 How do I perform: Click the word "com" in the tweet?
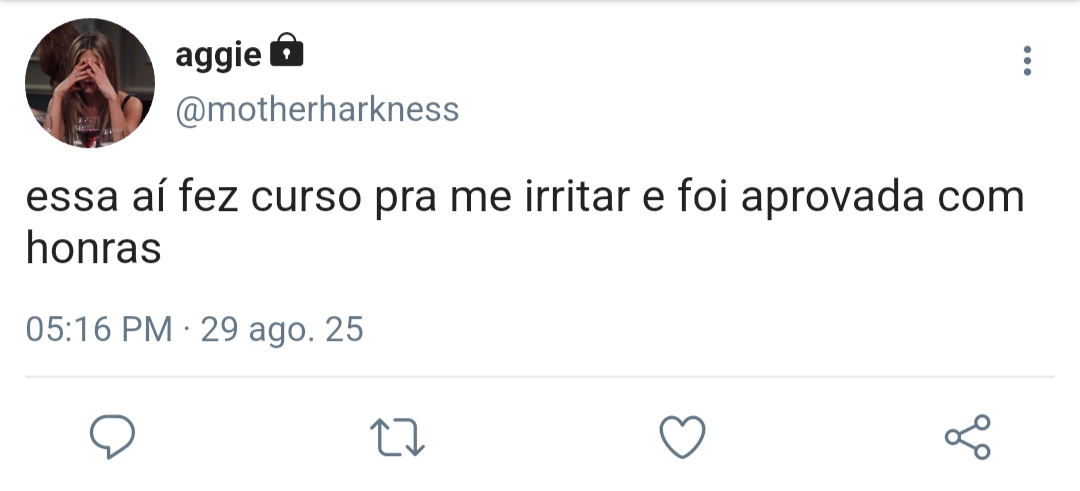(981, 197)
